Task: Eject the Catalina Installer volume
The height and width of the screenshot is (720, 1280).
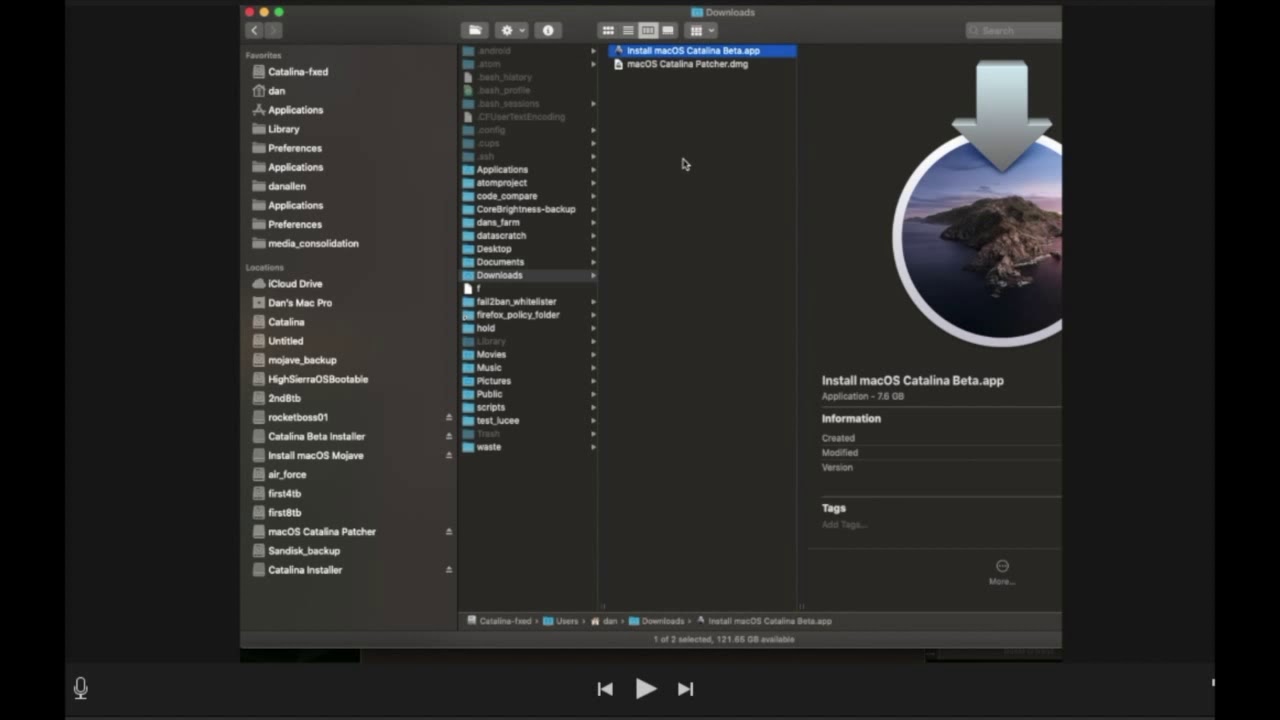Action: [448, 570]
